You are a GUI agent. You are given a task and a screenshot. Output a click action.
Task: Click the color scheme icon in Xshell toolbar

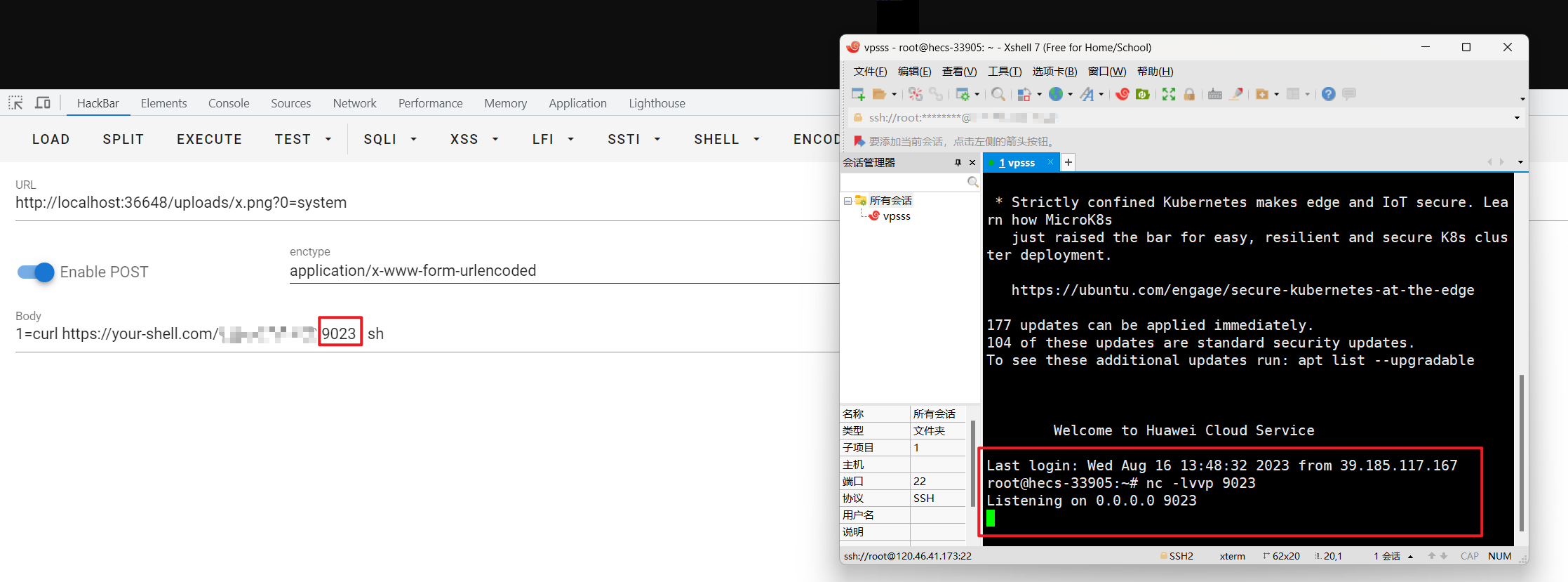coord(1024,94)
